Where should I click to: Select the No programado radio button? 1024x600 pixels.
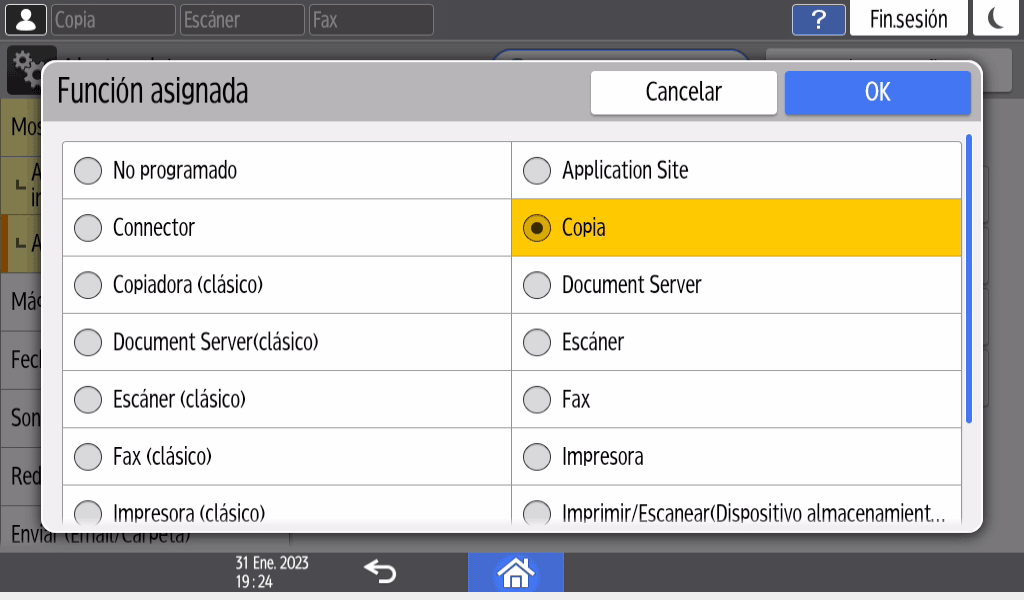[89, 171]
